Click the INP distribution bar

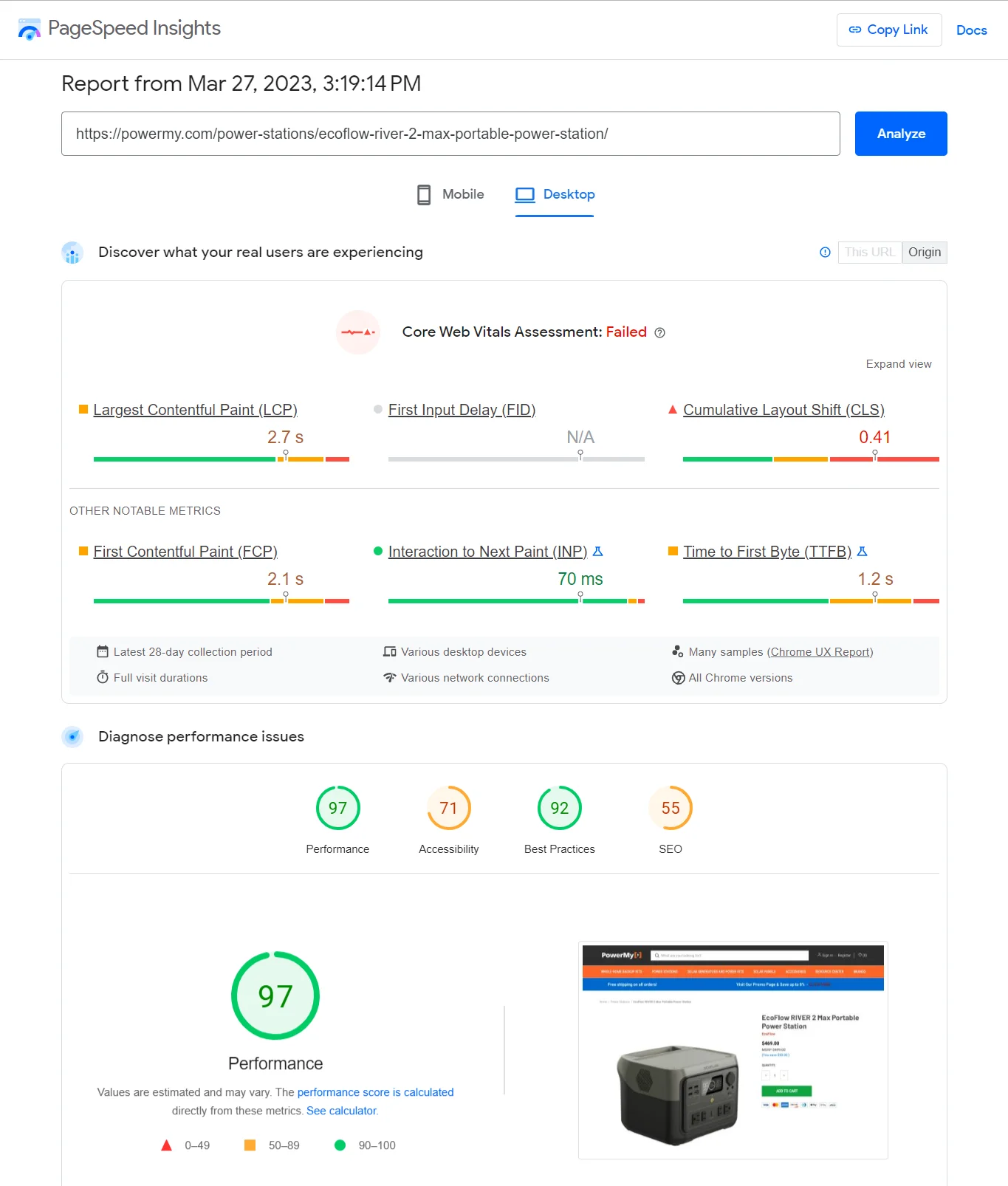pos(516,601)
